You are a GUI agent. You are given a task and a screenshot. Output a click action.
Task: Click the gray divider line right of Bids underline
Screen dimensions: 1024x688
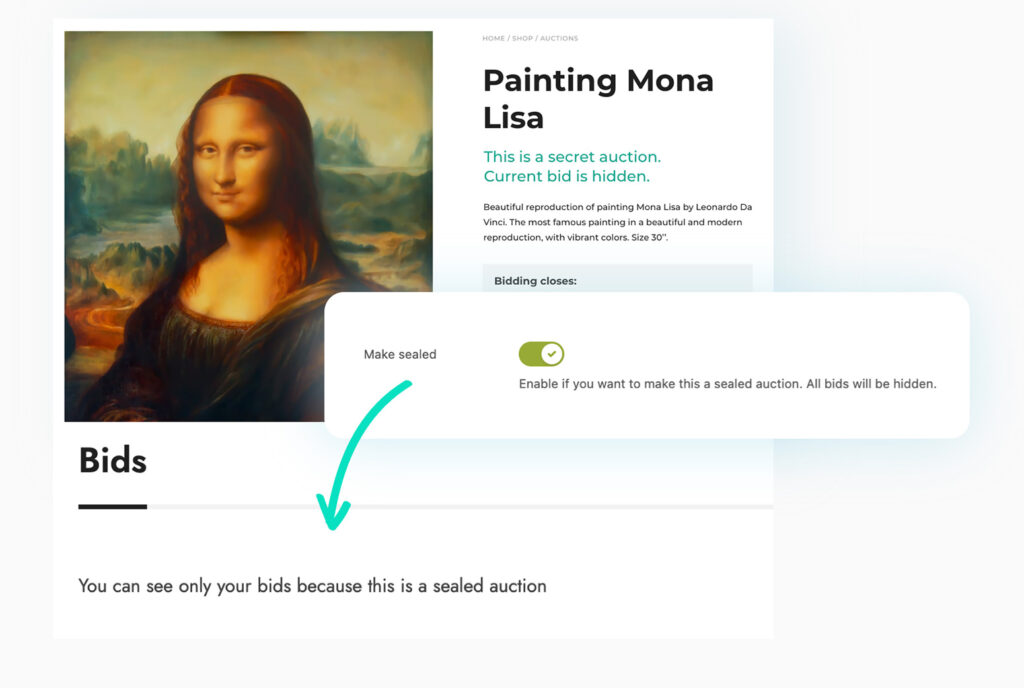[x=460, y=507]
